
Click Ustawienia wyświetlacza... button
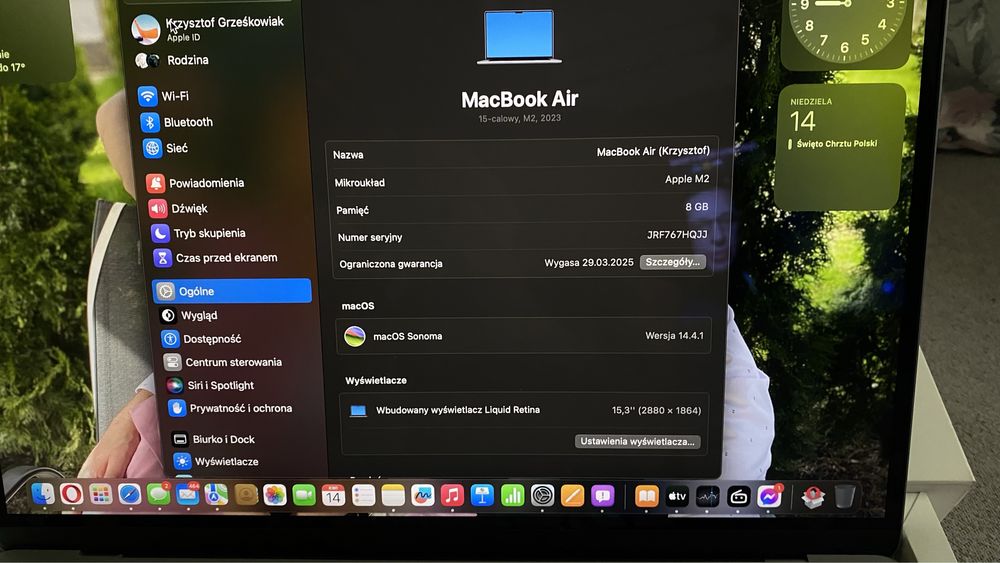(637, 441)
